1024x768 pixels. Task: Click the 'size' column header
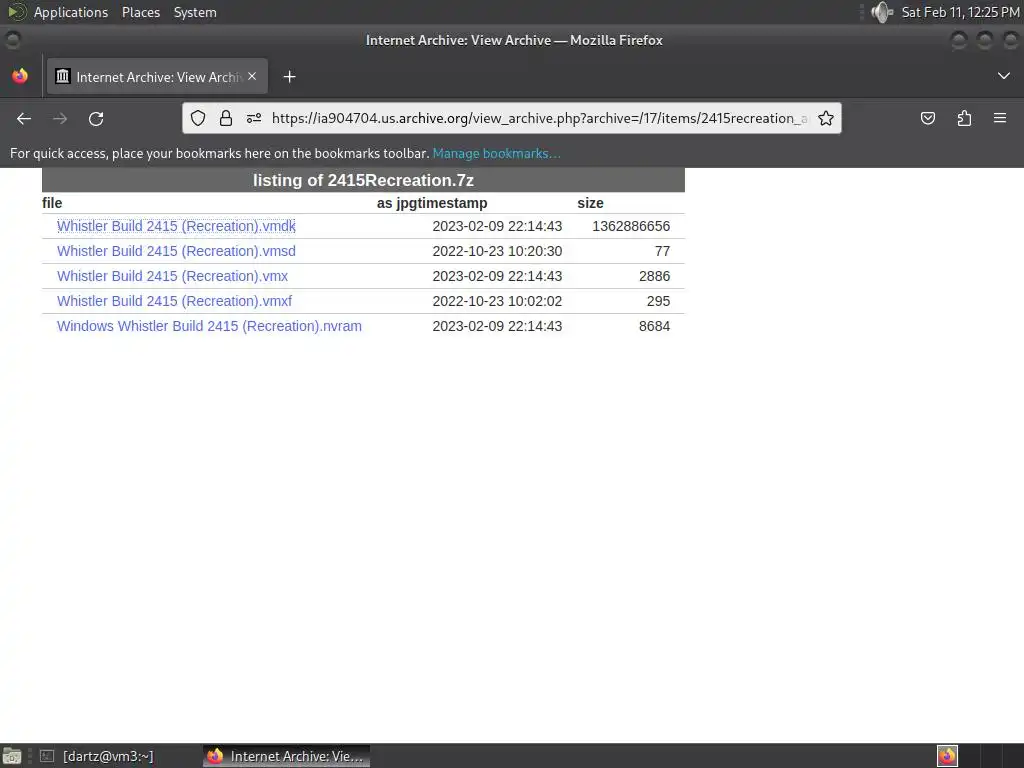590,203
